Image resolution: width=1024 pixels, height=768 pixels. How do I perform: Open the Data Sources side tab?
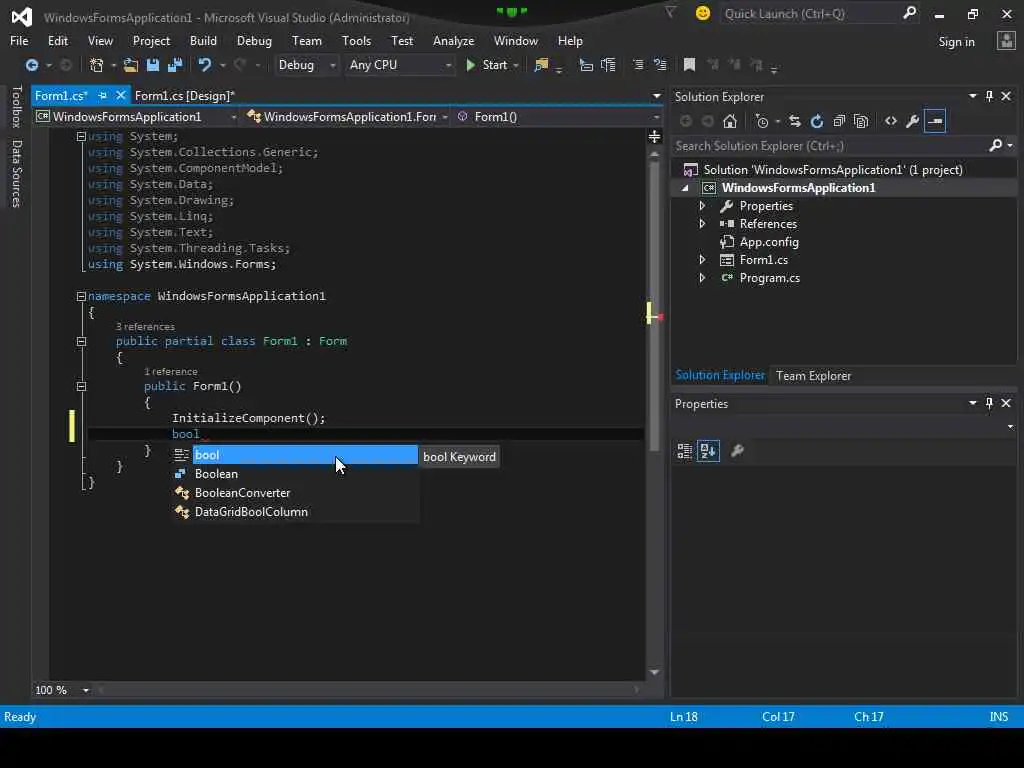pyautogui.click(x=16, y=173)
